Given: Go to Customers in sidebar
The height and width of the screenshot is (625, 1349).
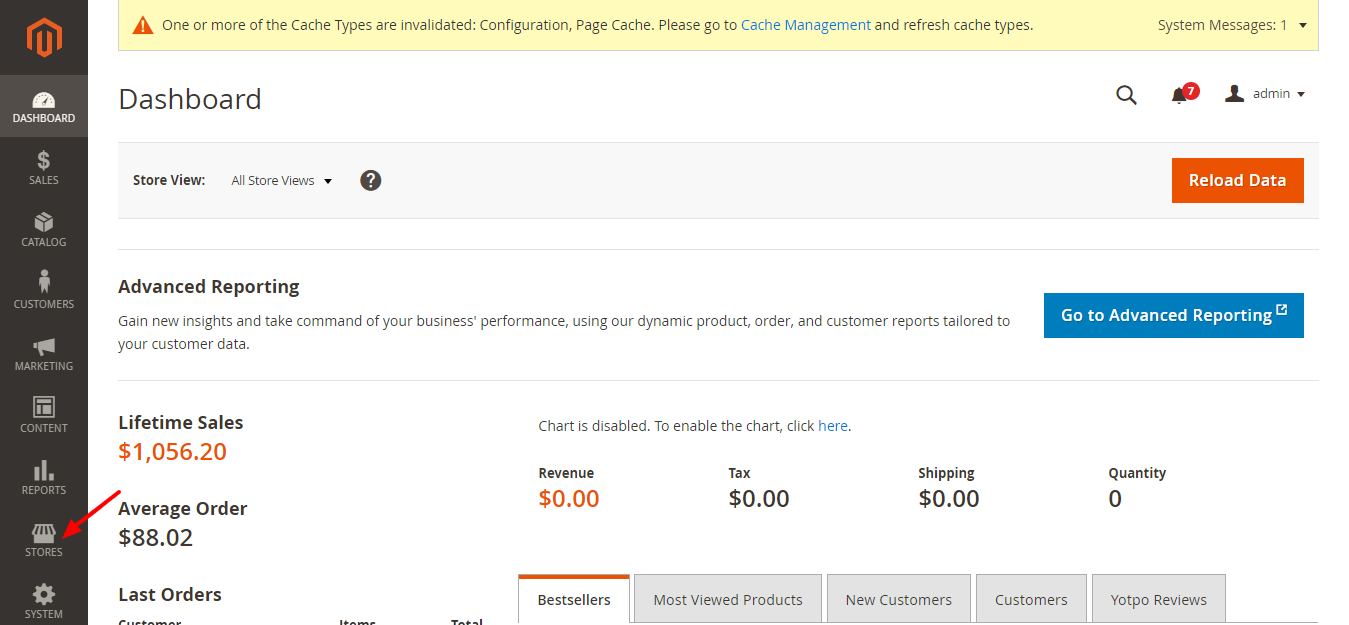Looking at the screenshot, I should pos(44,291).
